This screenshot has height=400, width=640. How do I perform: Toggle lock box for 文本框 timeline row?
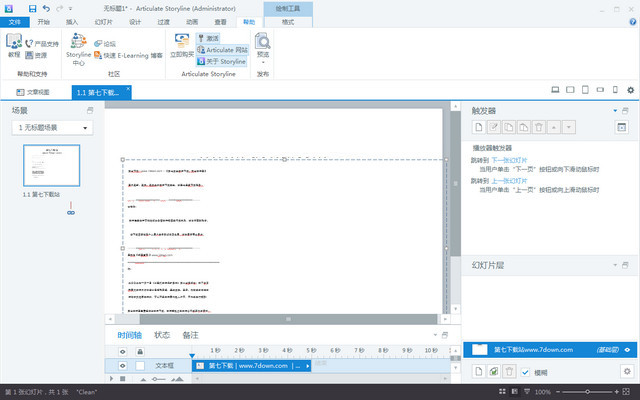coord(140,366)
